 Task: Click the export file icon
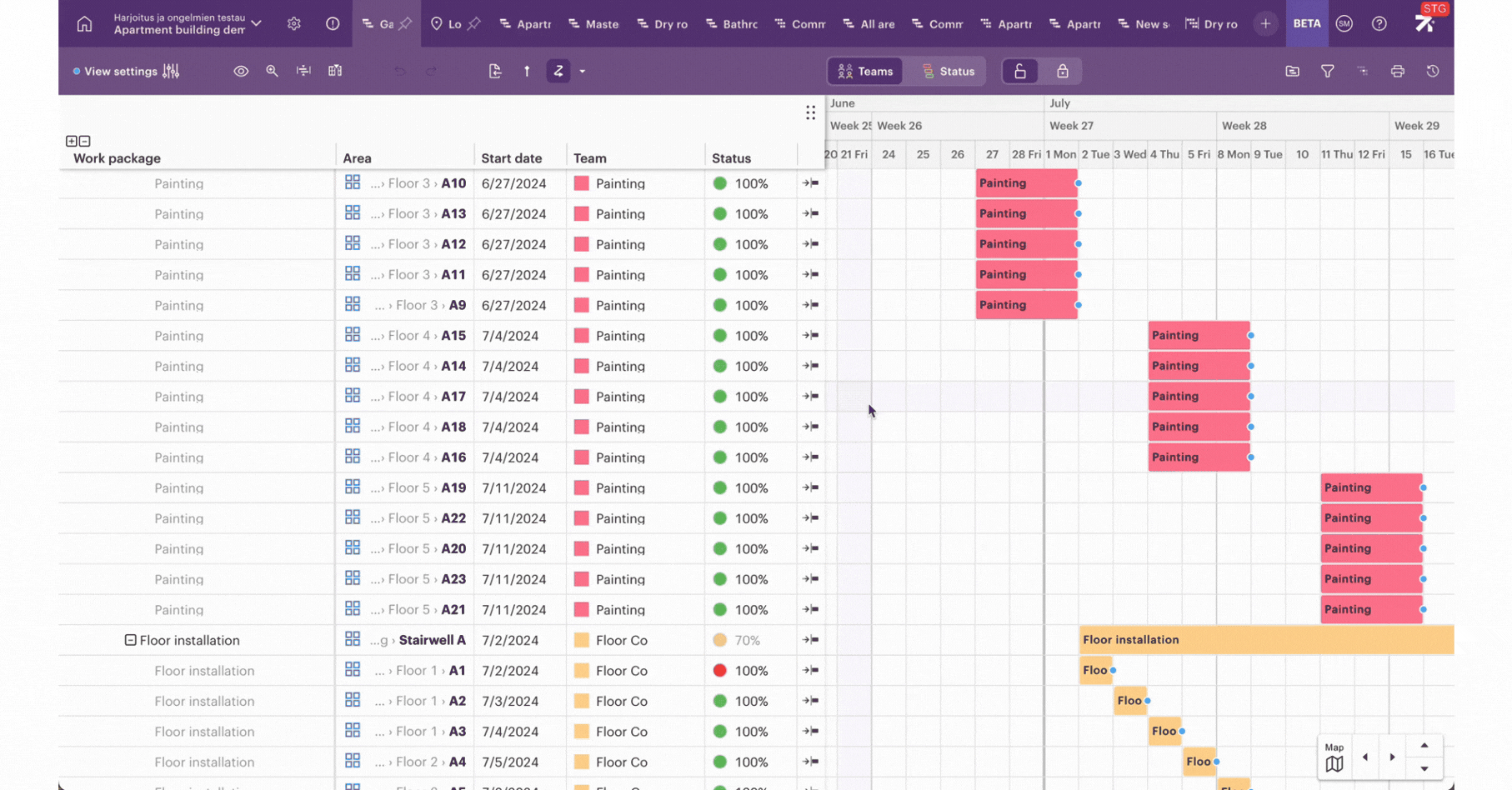pyautogui.click(x=495, y=72)
